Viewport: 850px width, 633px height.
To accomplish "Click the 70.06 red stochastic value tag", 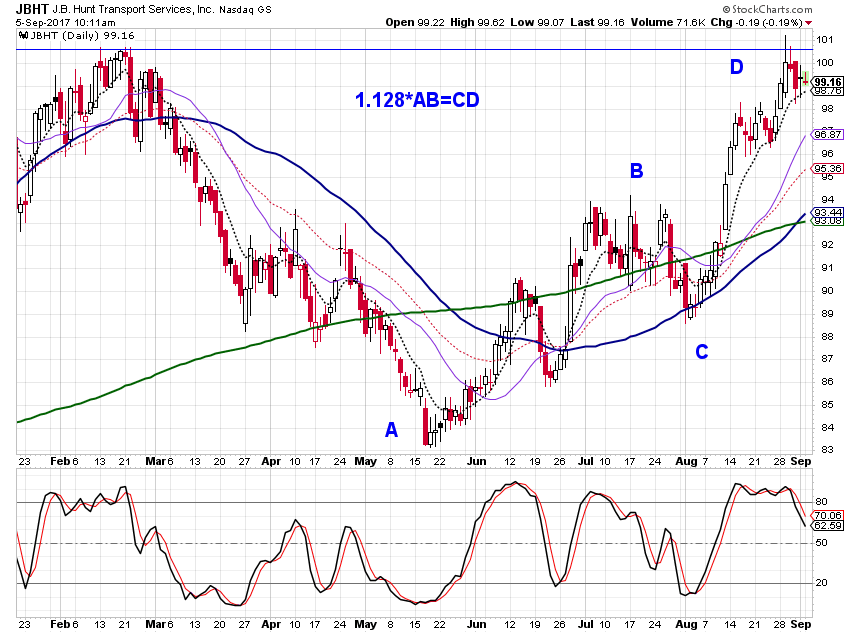I will coord(828,515).
